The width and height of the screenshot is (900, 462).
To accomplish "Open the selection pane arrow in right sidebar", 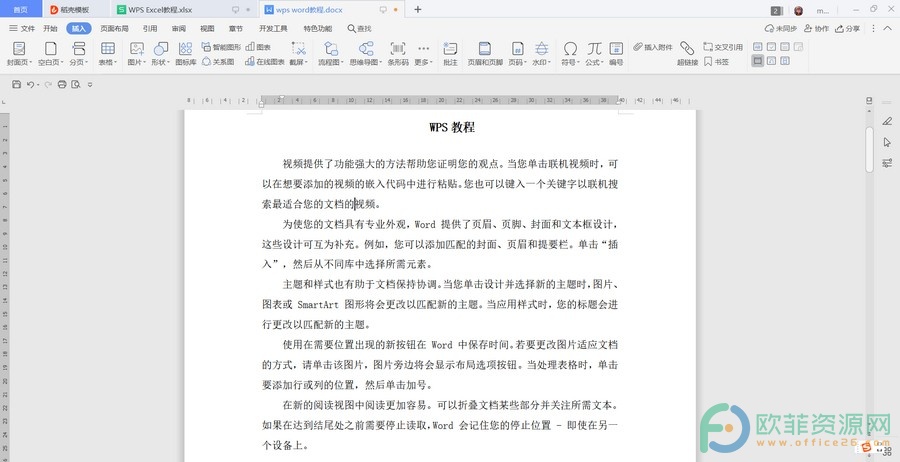I will click(x=887, y=142).
